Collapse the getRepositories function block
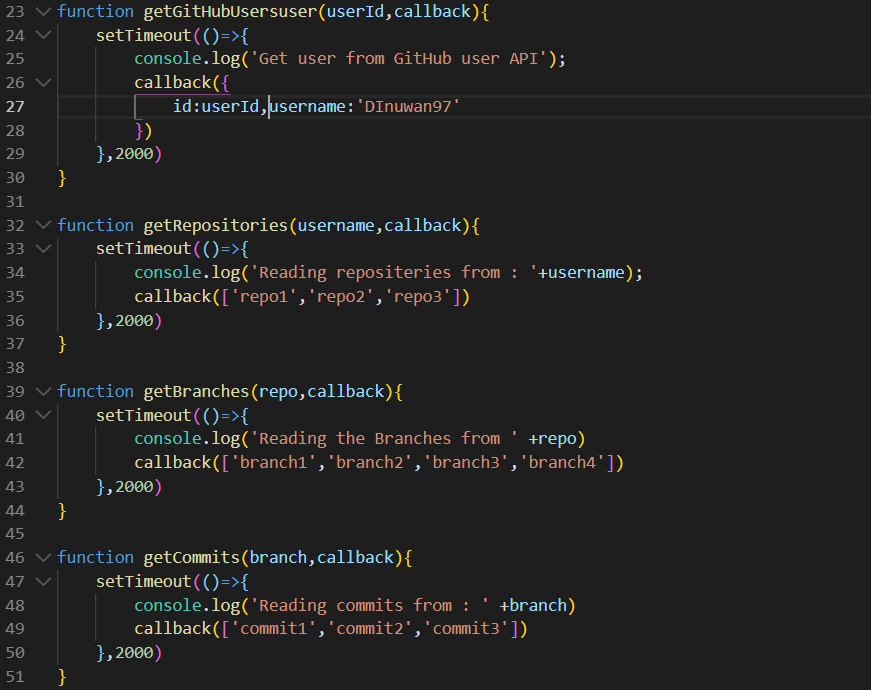 [x=42, y=224]
